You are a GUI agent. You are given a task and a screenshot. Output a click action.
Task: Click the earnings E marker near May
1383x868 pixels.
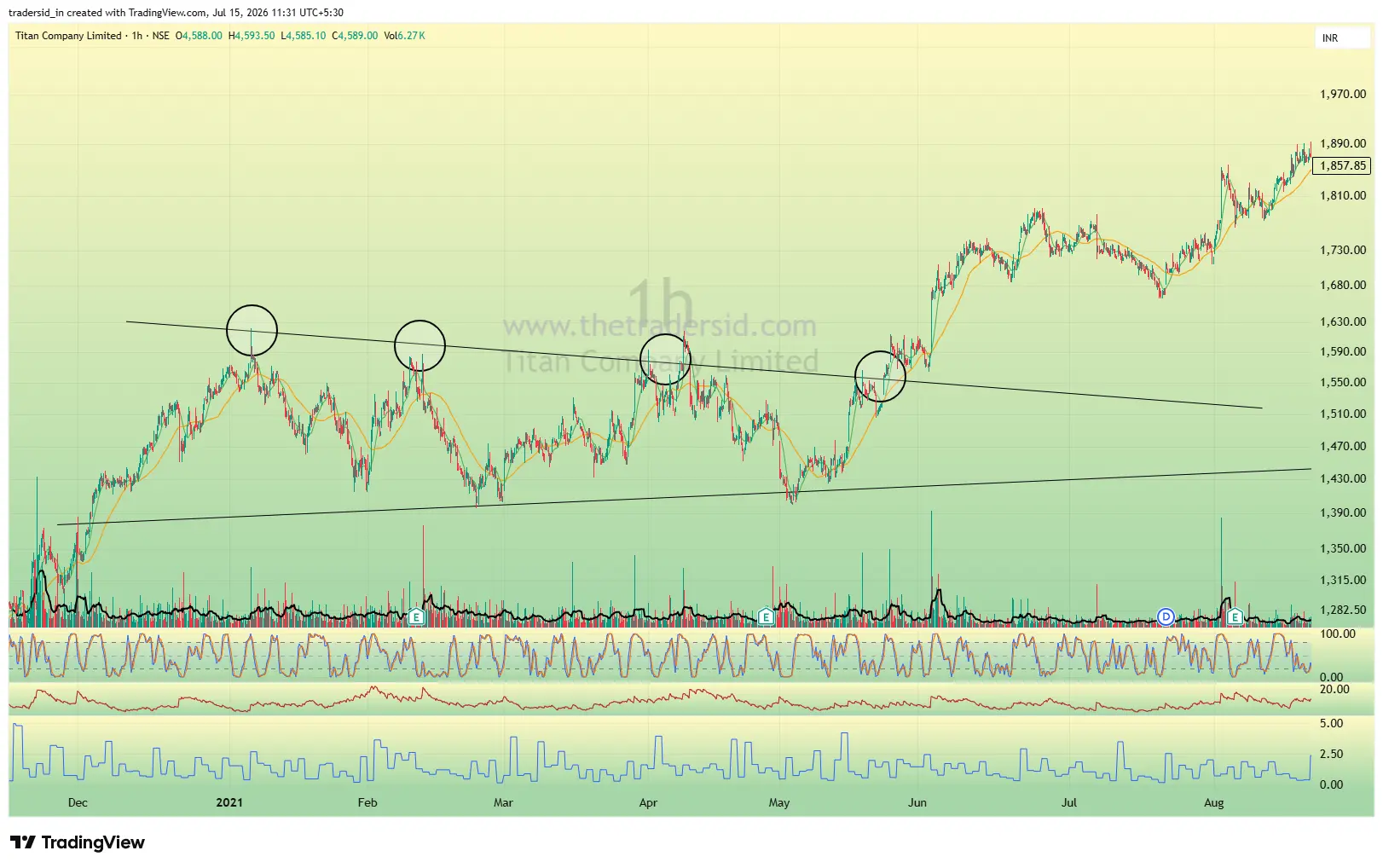[766, 616]
